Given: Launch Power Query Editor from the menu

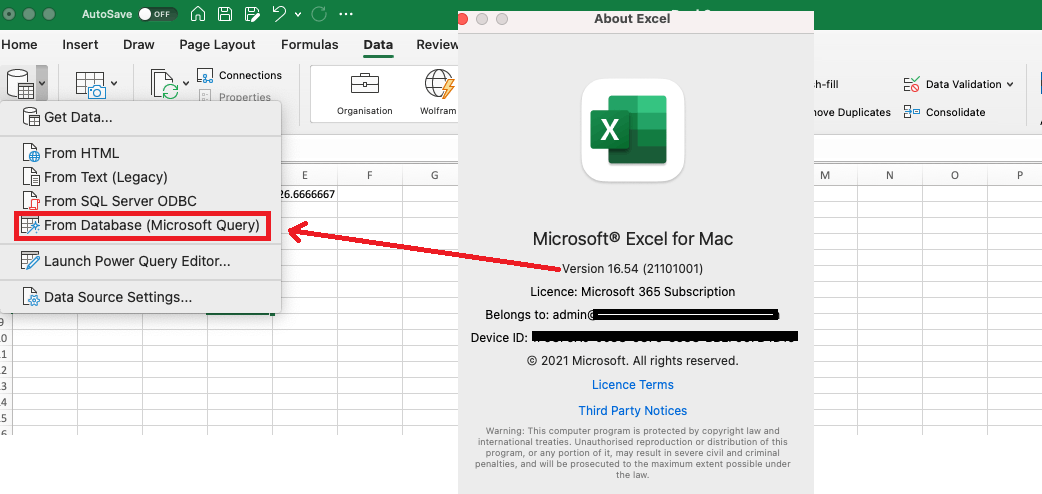Looking at the screenshot, I should 140,261.
